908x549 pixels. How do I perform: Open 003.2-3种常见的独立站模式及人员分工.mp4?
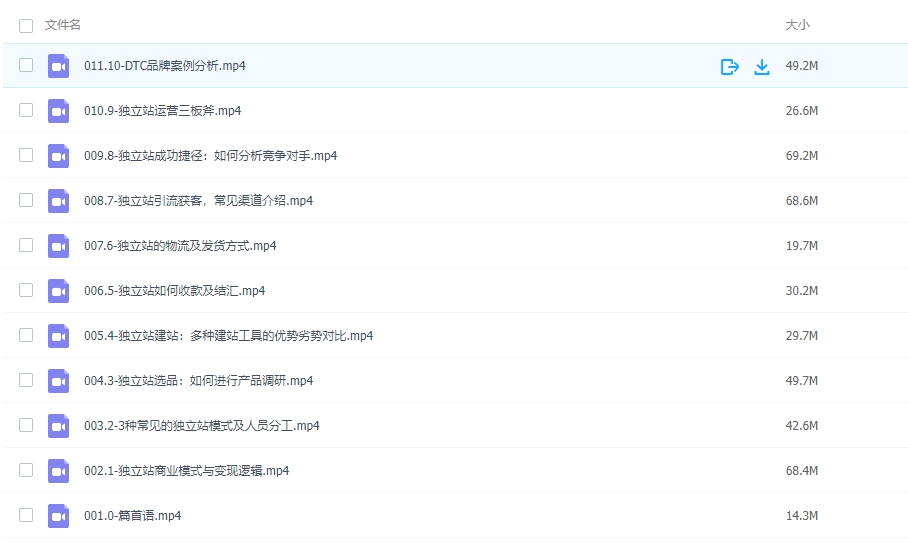pos(201,426)
